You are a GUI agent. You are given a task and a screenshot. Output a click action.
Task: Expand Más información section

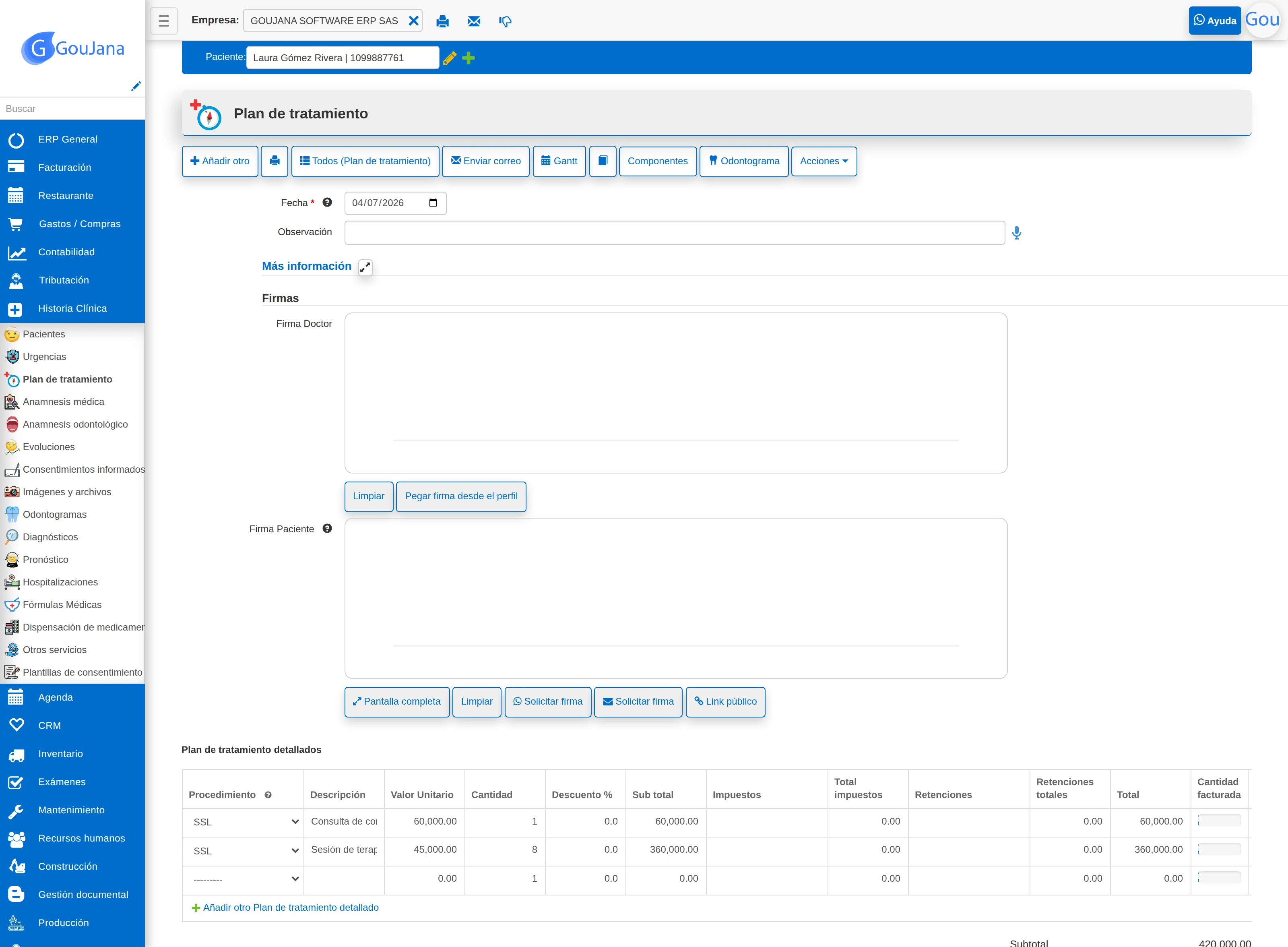pos(365,267)
